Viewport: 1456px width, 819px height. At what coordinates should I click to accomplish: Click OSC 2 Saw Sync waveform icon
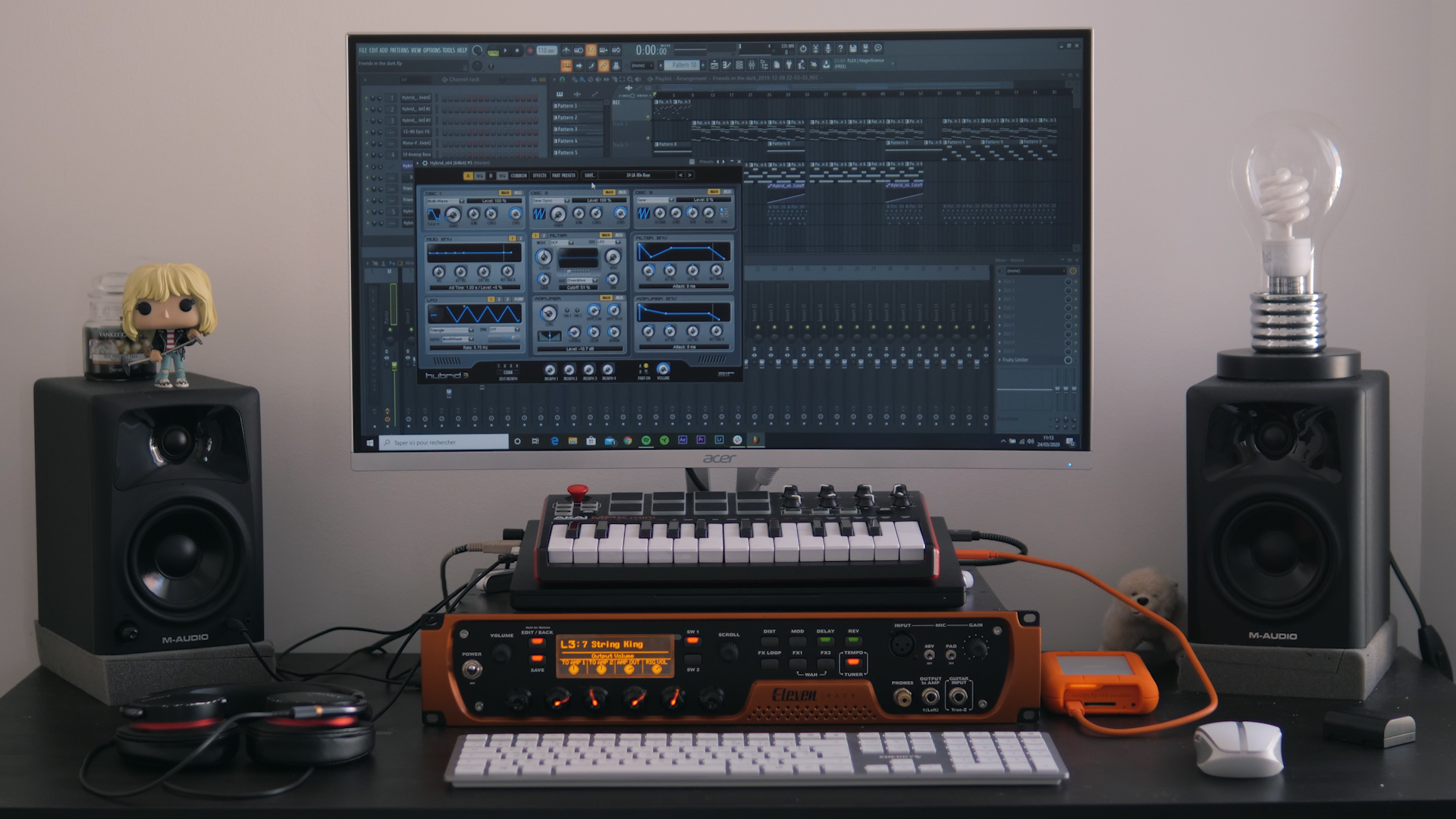point(539,213)
